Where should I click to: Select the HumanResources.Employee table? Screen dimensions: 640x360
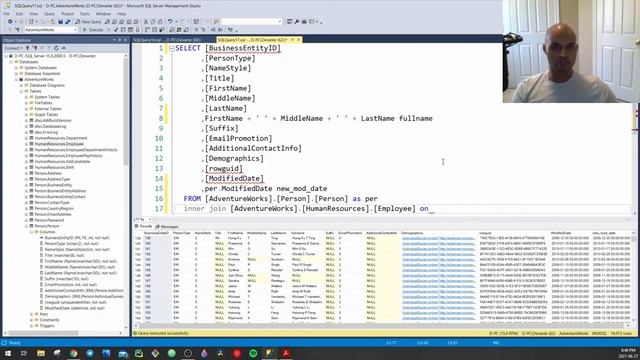pos(59,144)
